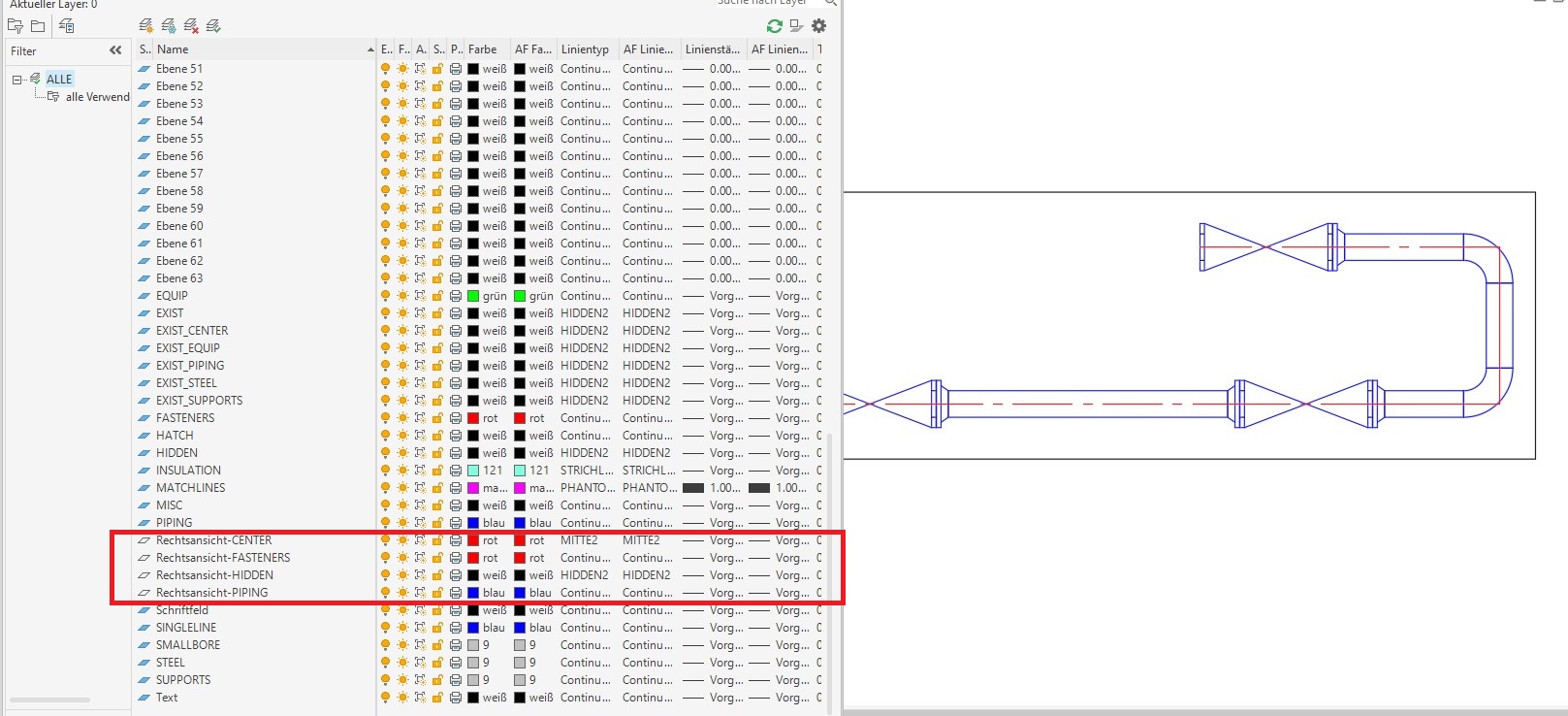Select the EXIST_PIPING layer row

[190, 366]
